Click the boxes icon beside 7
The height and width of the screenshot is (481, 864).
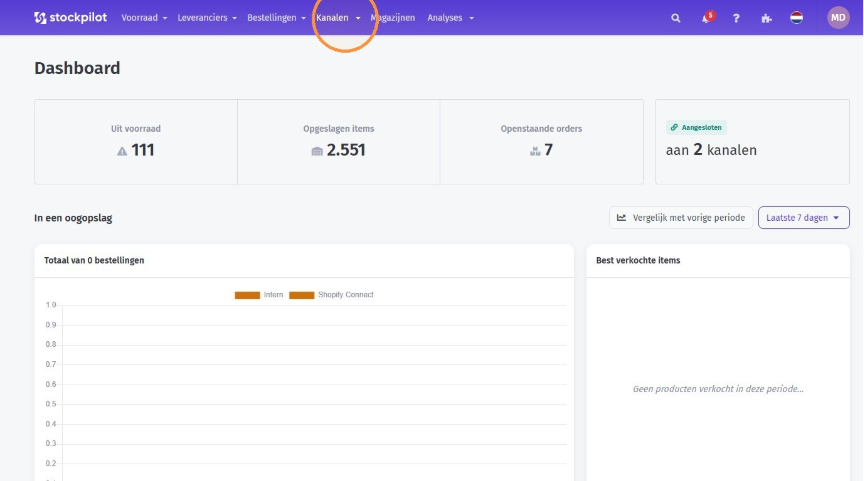(535, 151)
